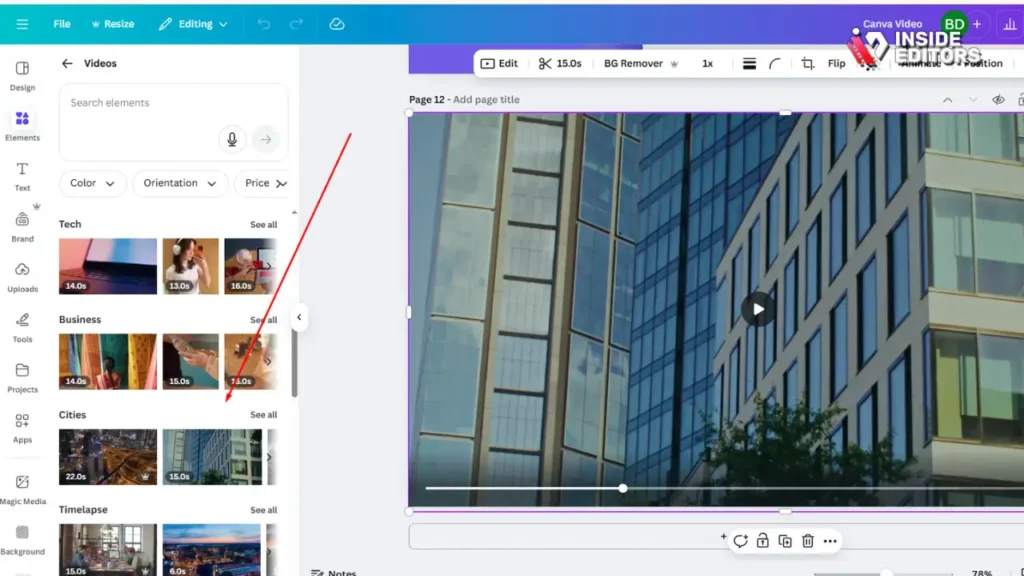Open the Design sidebar tab

[22, 76]
